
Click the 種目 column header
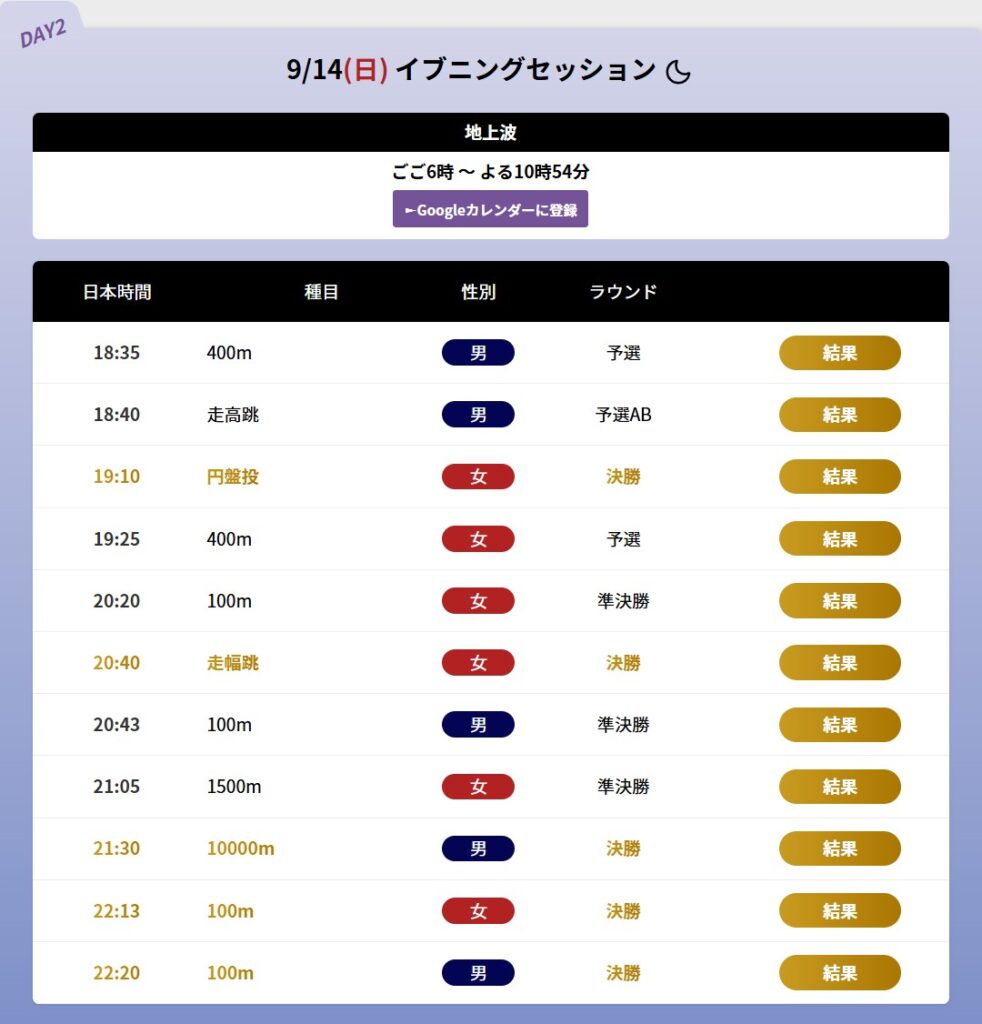click(321, 292)
